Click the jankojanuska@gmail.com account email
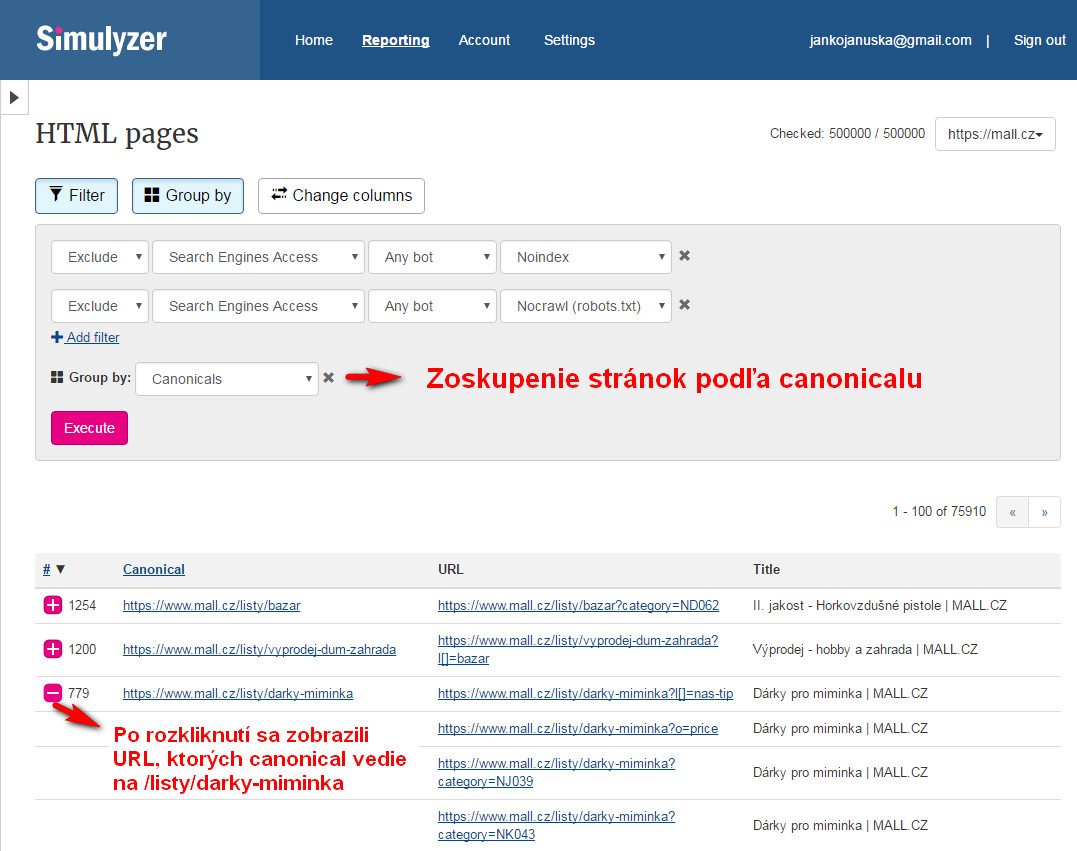This screenshot has width=1077, height=851. pos(890,40)
